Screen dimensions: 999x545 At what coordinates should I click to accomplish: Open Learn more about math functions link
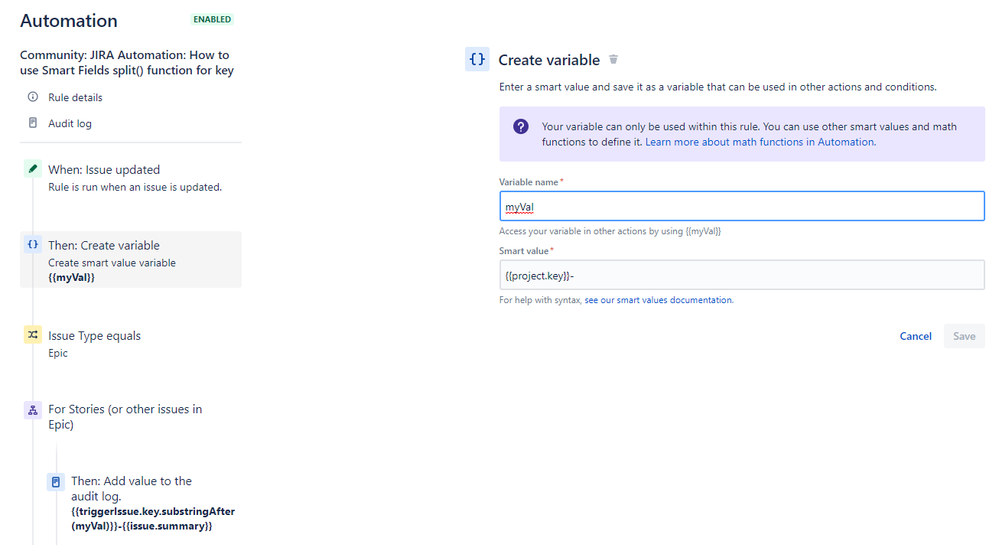760,142
